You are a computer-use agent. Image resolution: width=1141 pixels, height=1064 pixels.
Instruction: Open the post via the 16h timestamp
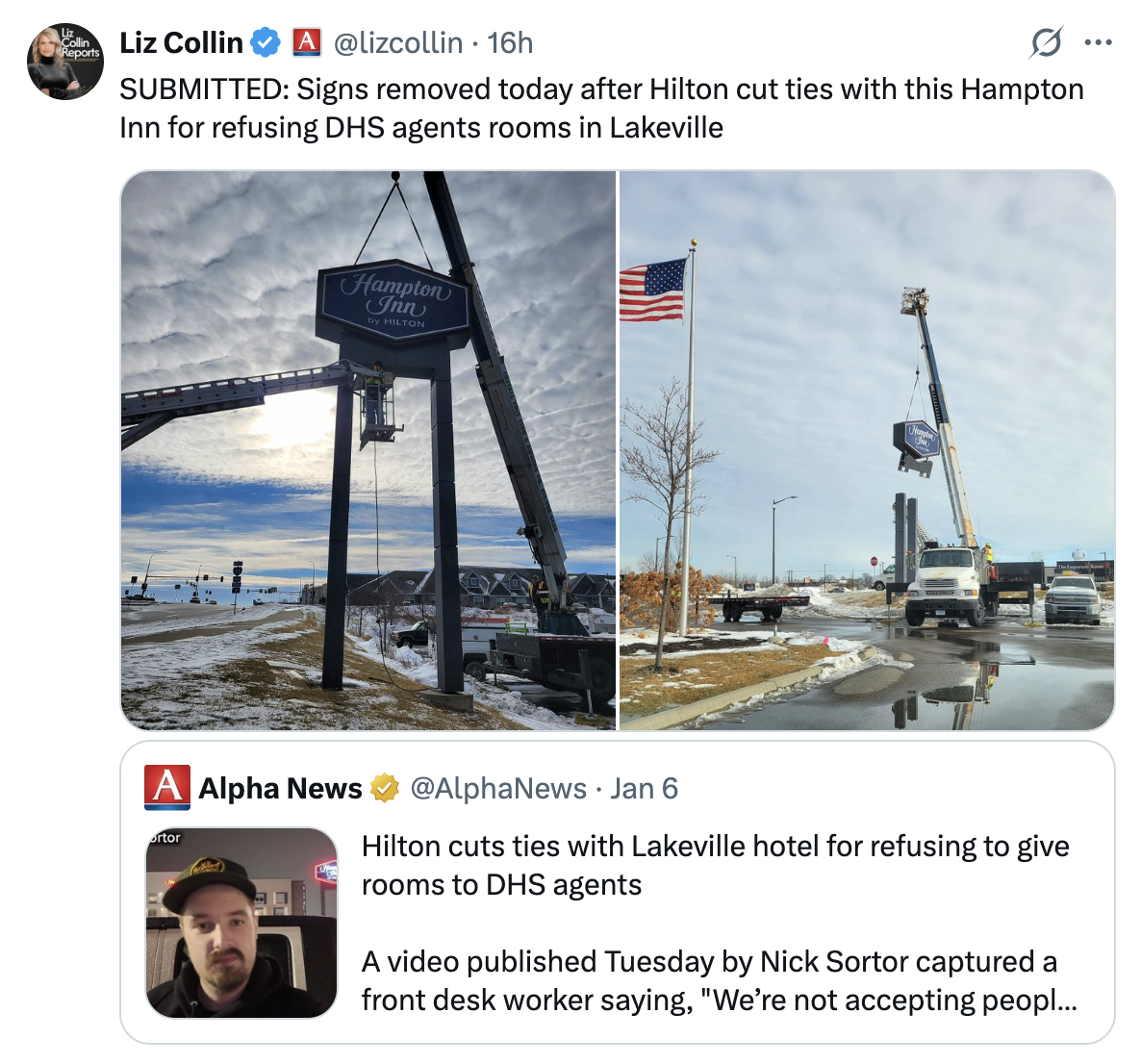tap(510, 42)
